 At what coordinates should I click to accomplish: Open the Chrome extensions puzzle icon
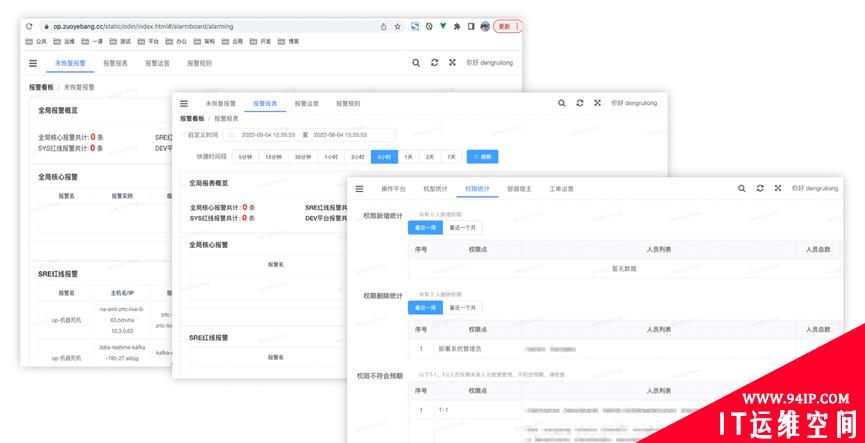pyautogui.click(x=457, y=26)
